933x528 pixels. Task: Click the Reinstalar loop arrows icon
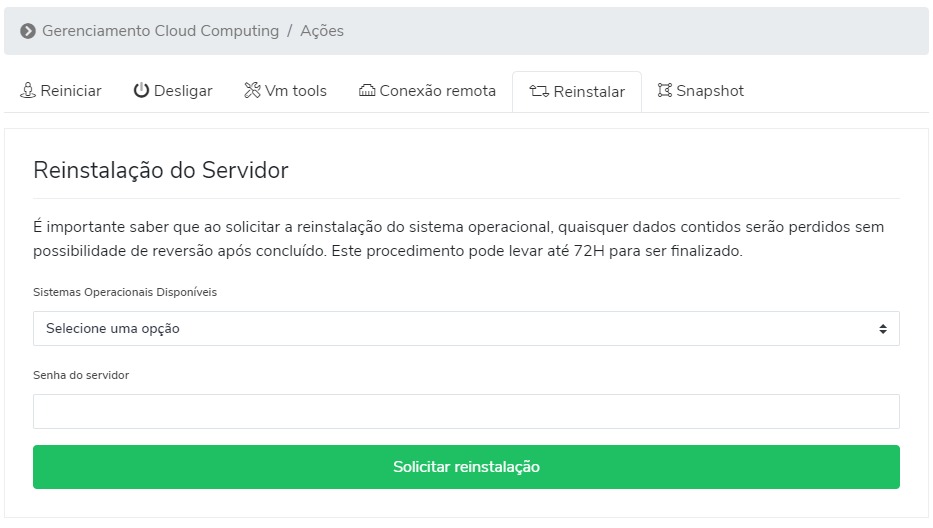(x=539, y=91)
